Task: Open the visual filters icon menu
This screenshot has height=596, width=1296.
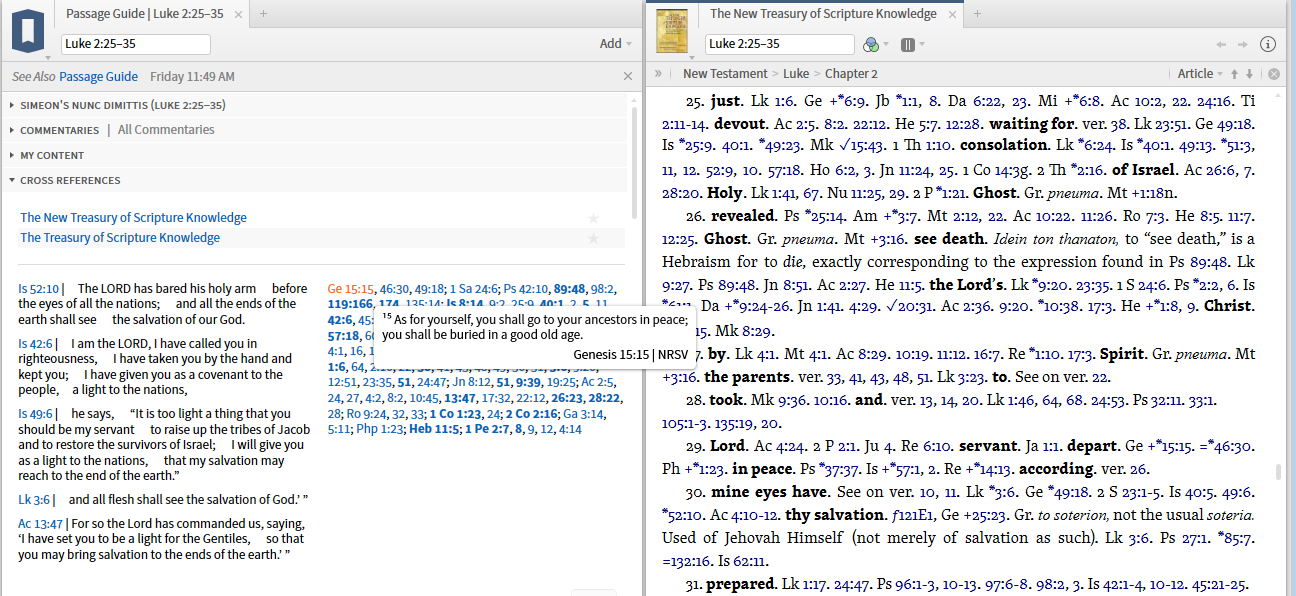Action: (x=874, y=44)
